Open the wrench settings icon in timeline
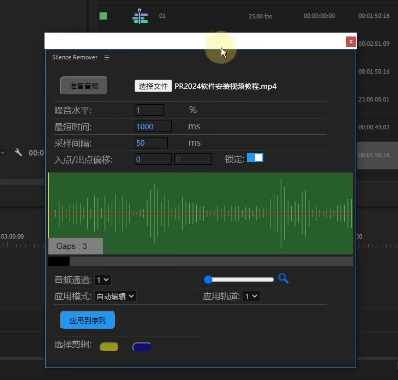The height and width of the screenshot is (380, 398). coord(18,153)
